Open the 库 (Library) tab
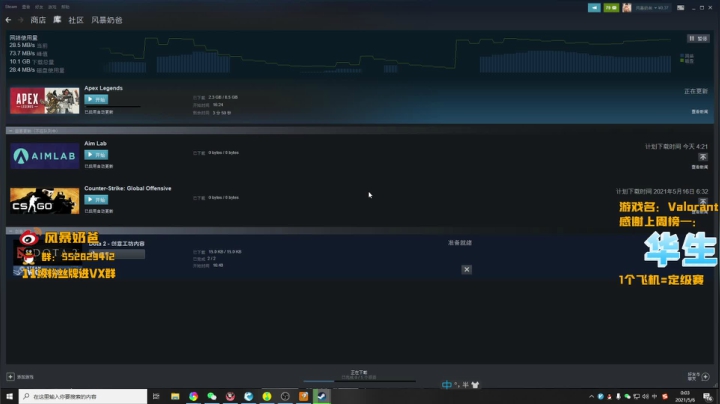 [57, 20]
